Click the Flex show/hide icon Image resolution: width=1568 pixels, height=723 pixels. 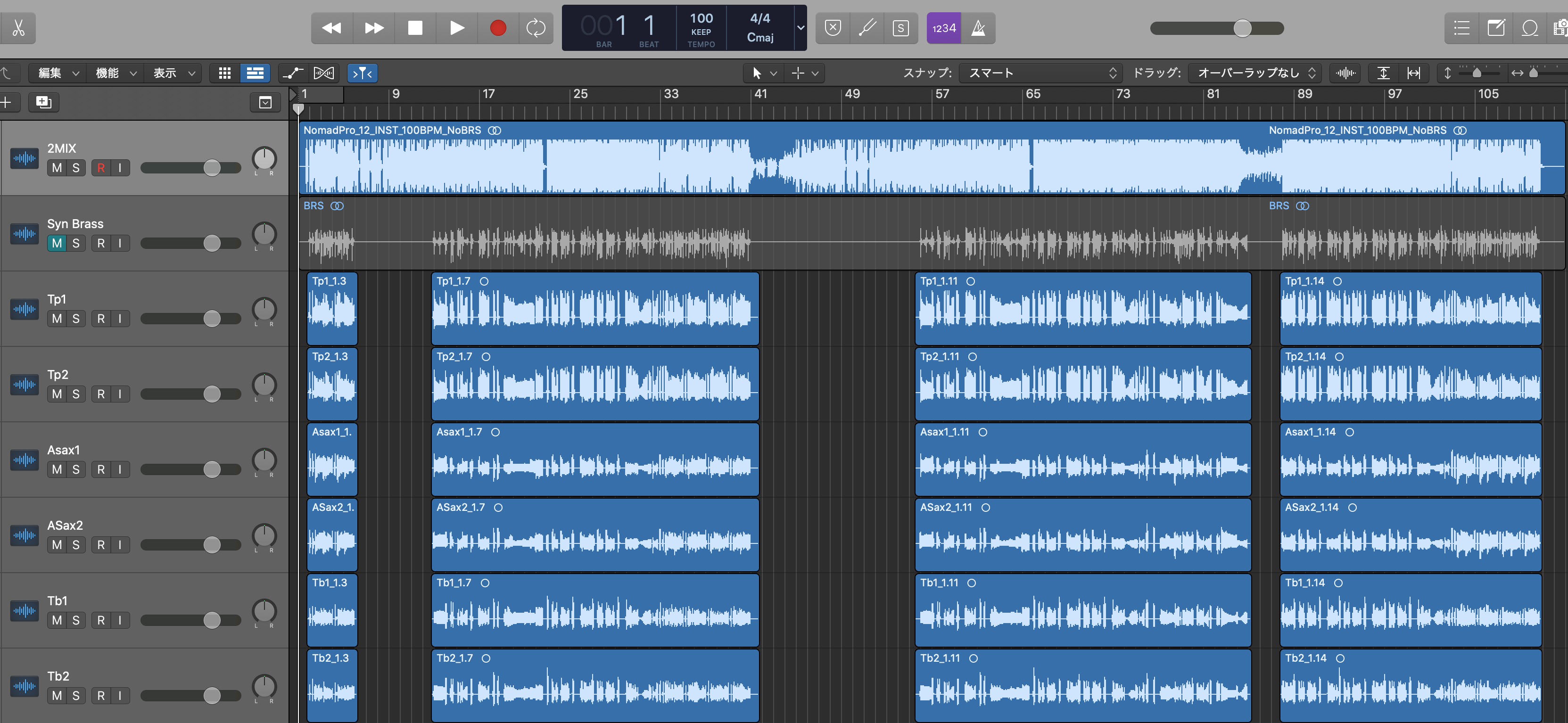point(323,73)
